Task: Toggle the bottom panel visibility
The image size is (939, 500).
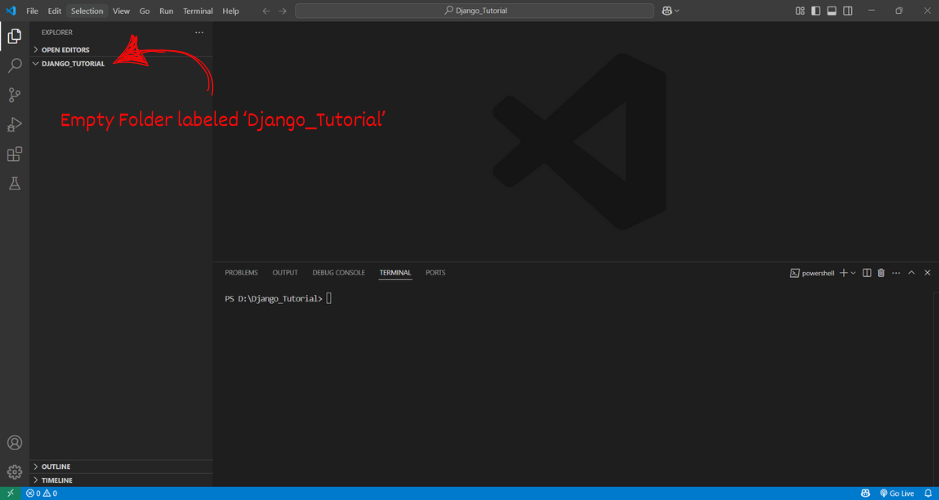Action: coord(832,11)
